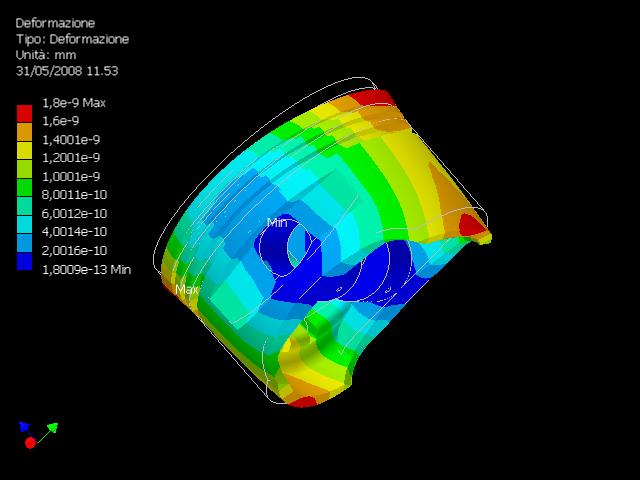Click the orange 1,6e-9 legend swatch
The image size is (640, 480).
coord(24,132)
